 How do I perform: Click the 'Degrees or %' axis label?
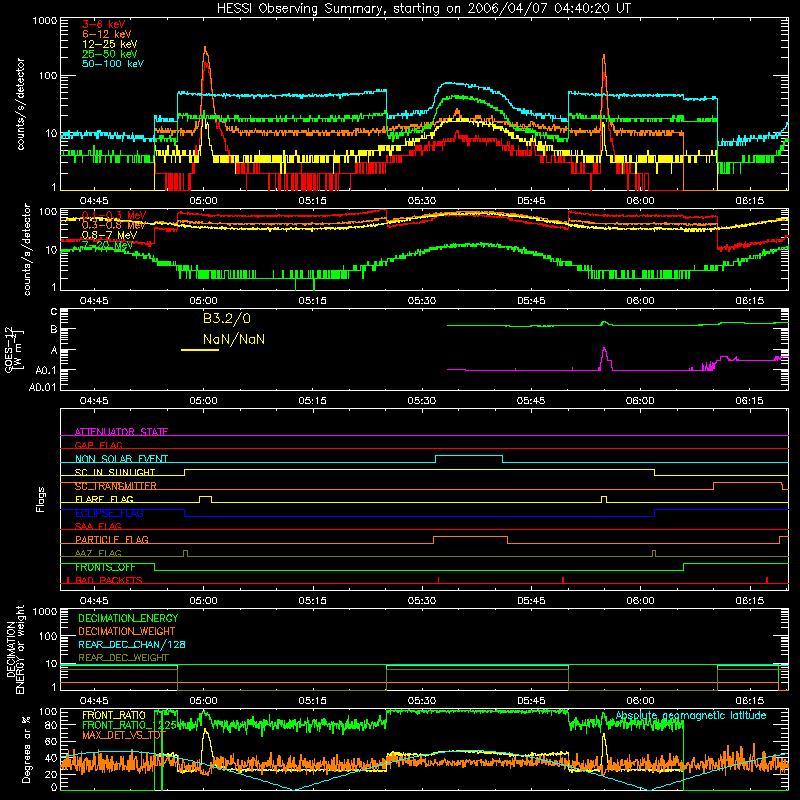(26, 749)
